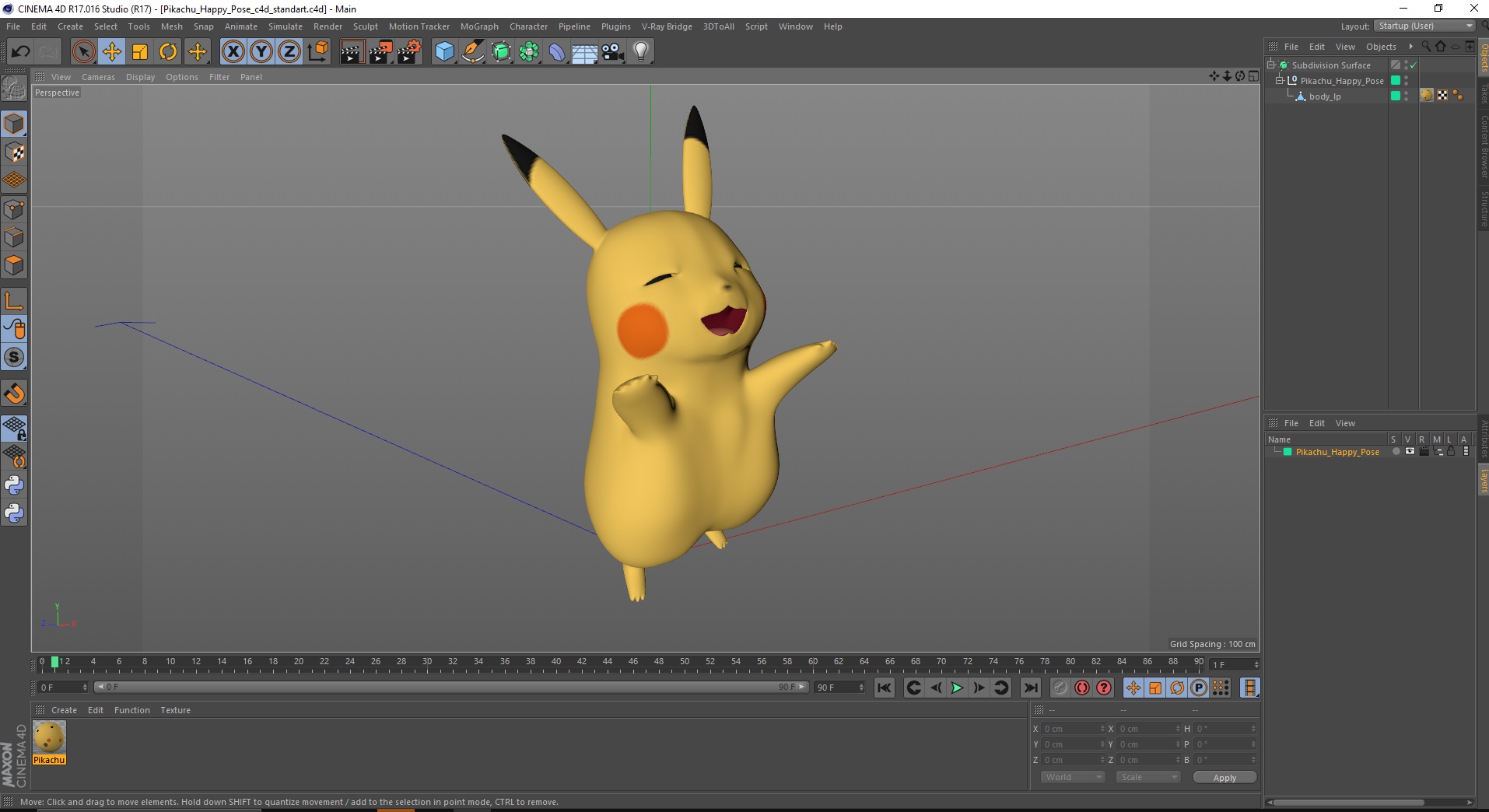1489x812 pixels.
Task: Go to end of animation
Action: tap(1030, 688)
